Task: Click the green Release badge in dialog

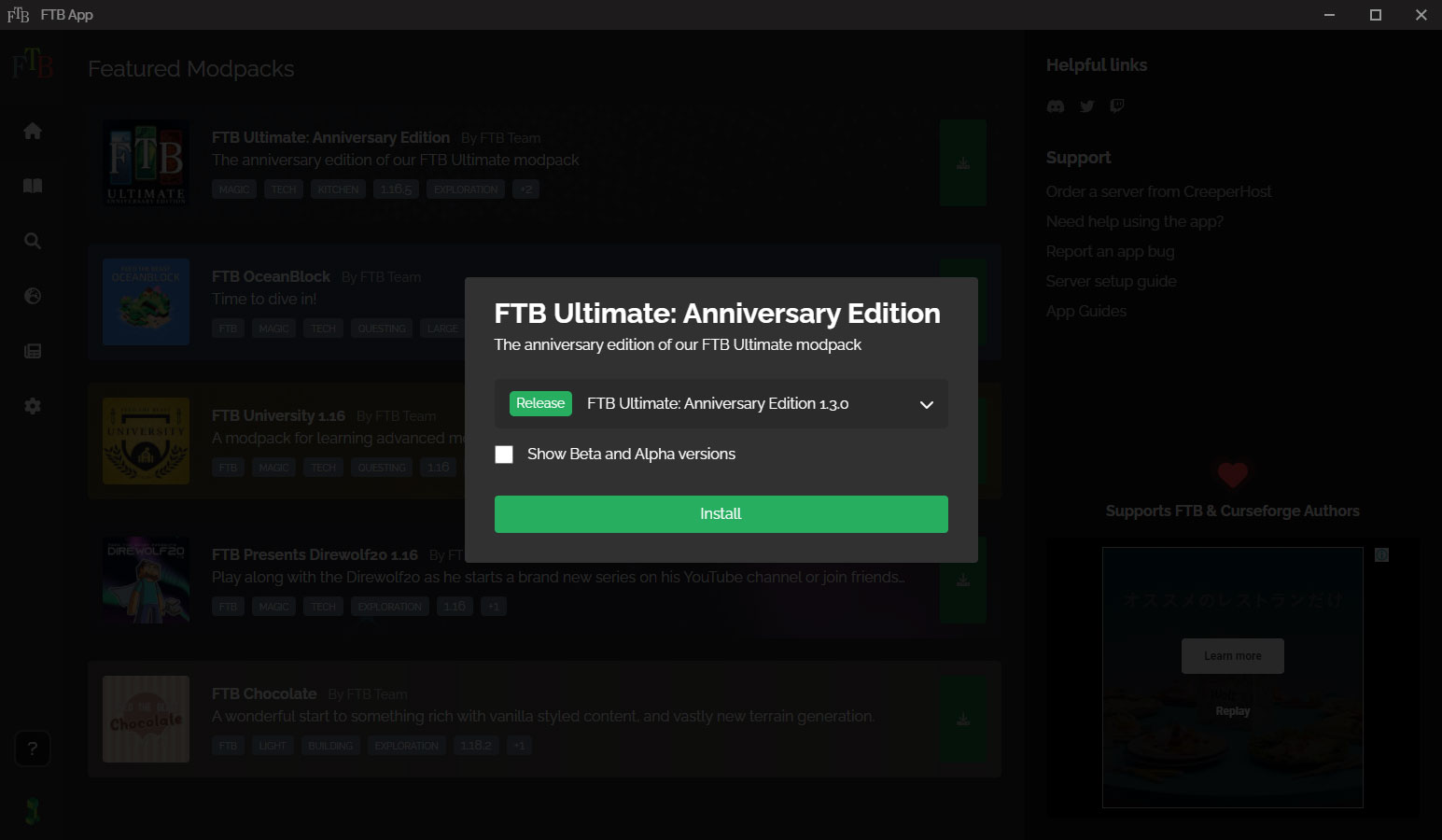Action: click(540, 404)
